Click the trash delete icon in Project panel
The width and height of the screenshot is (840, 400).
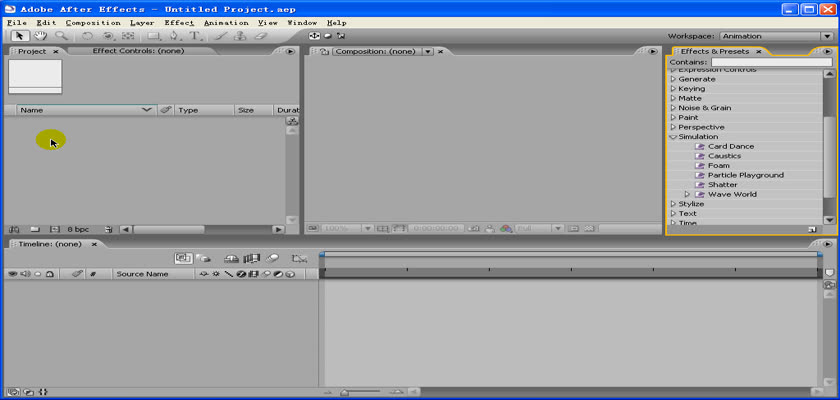tap(109, 229)
